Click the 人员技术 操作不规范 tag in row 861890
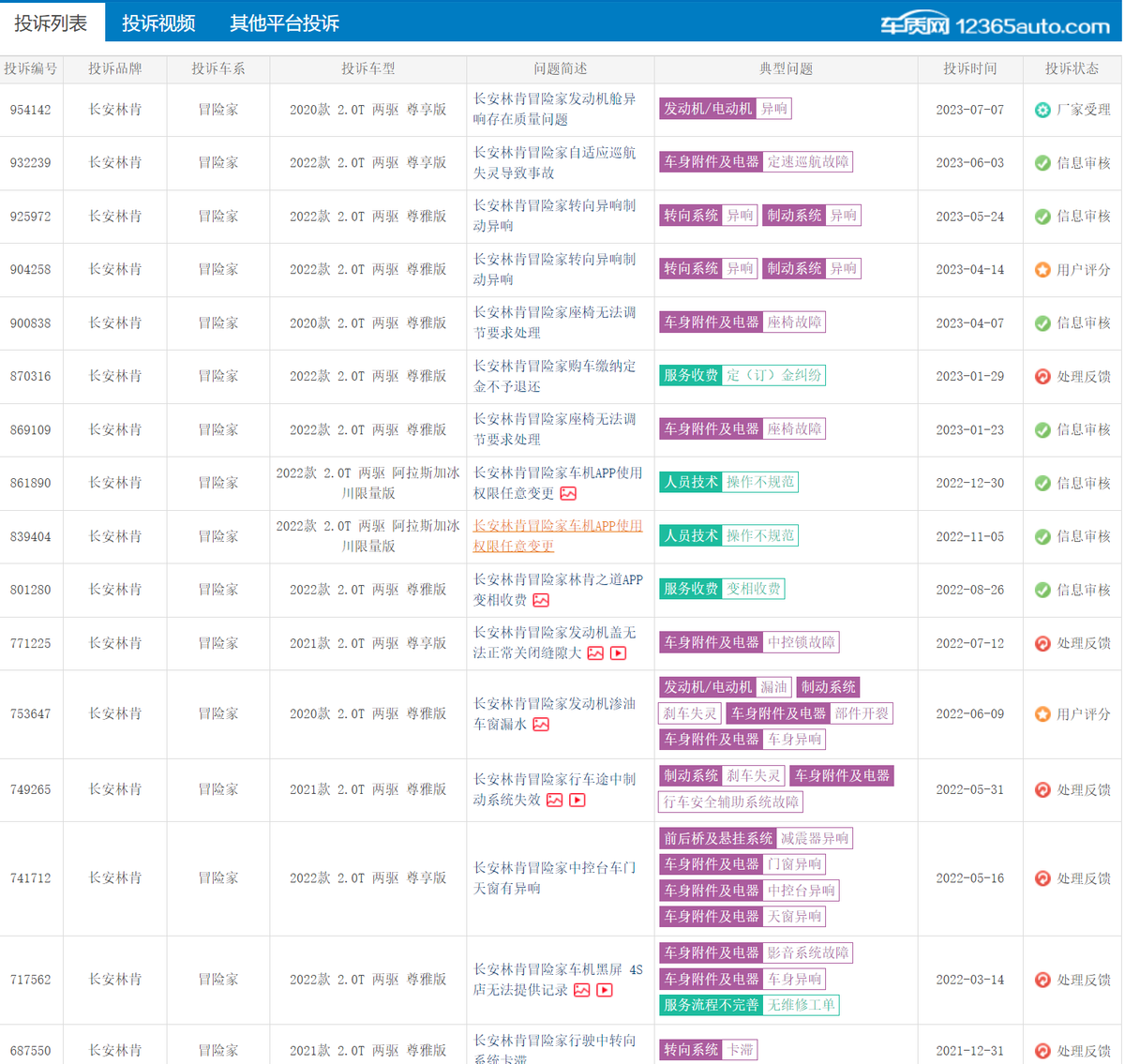The height and width of the screenshot is (1064, 1125). pyautogui.click(x=729, y=483)
